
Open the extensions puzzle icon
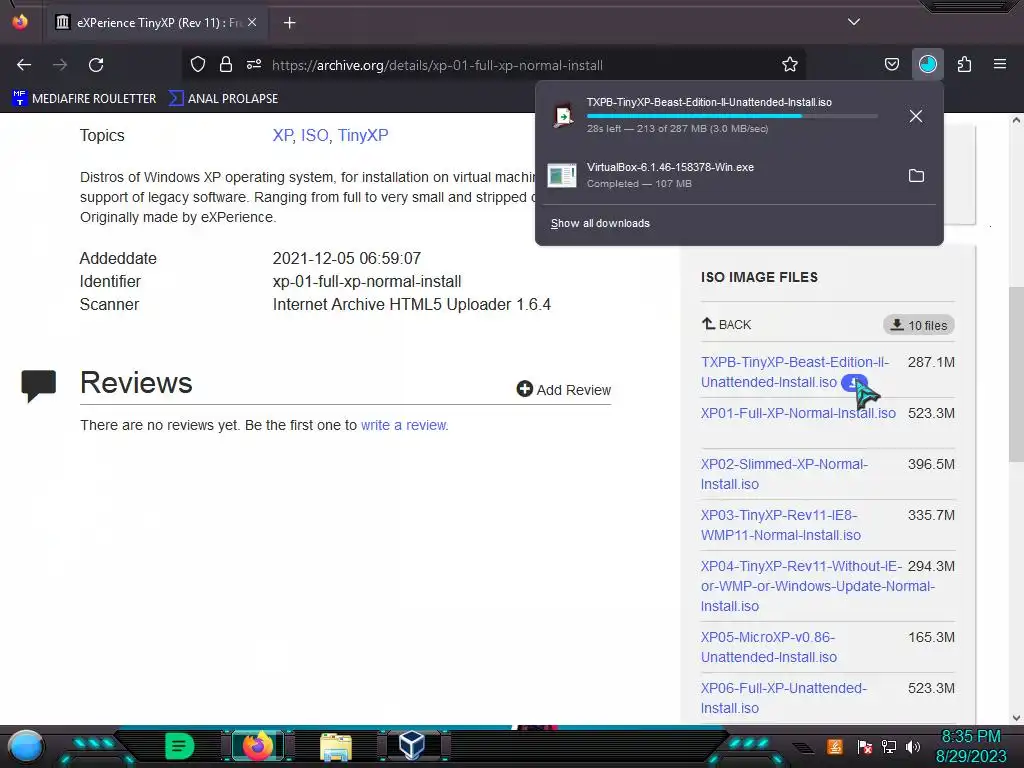pos(964,64)
